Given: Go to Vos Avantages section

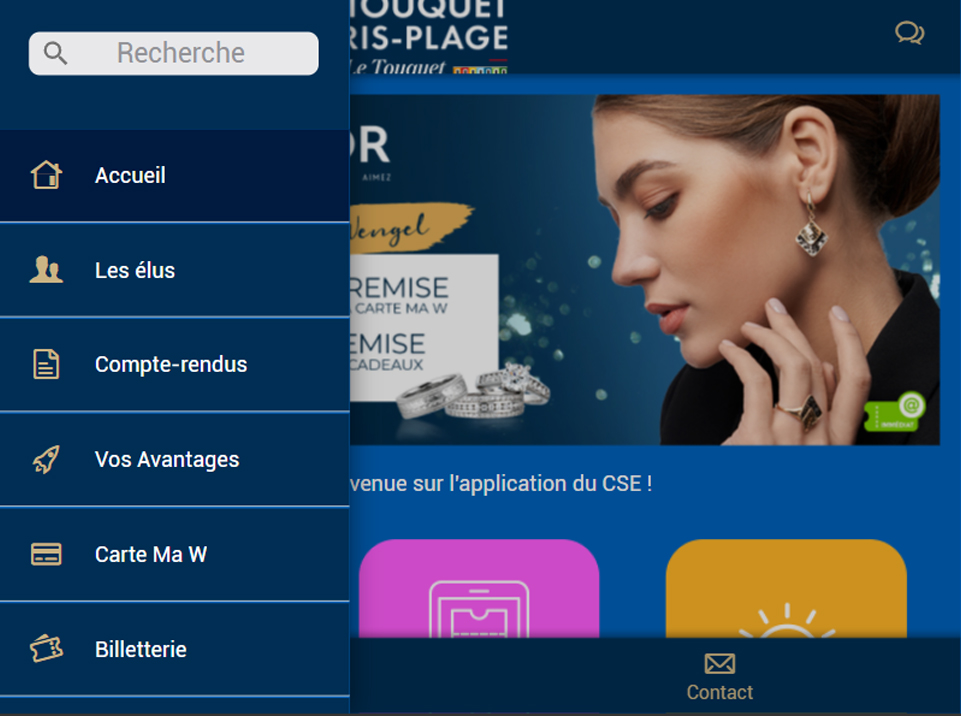Looking at the screenshot, I should coord(175,459).
